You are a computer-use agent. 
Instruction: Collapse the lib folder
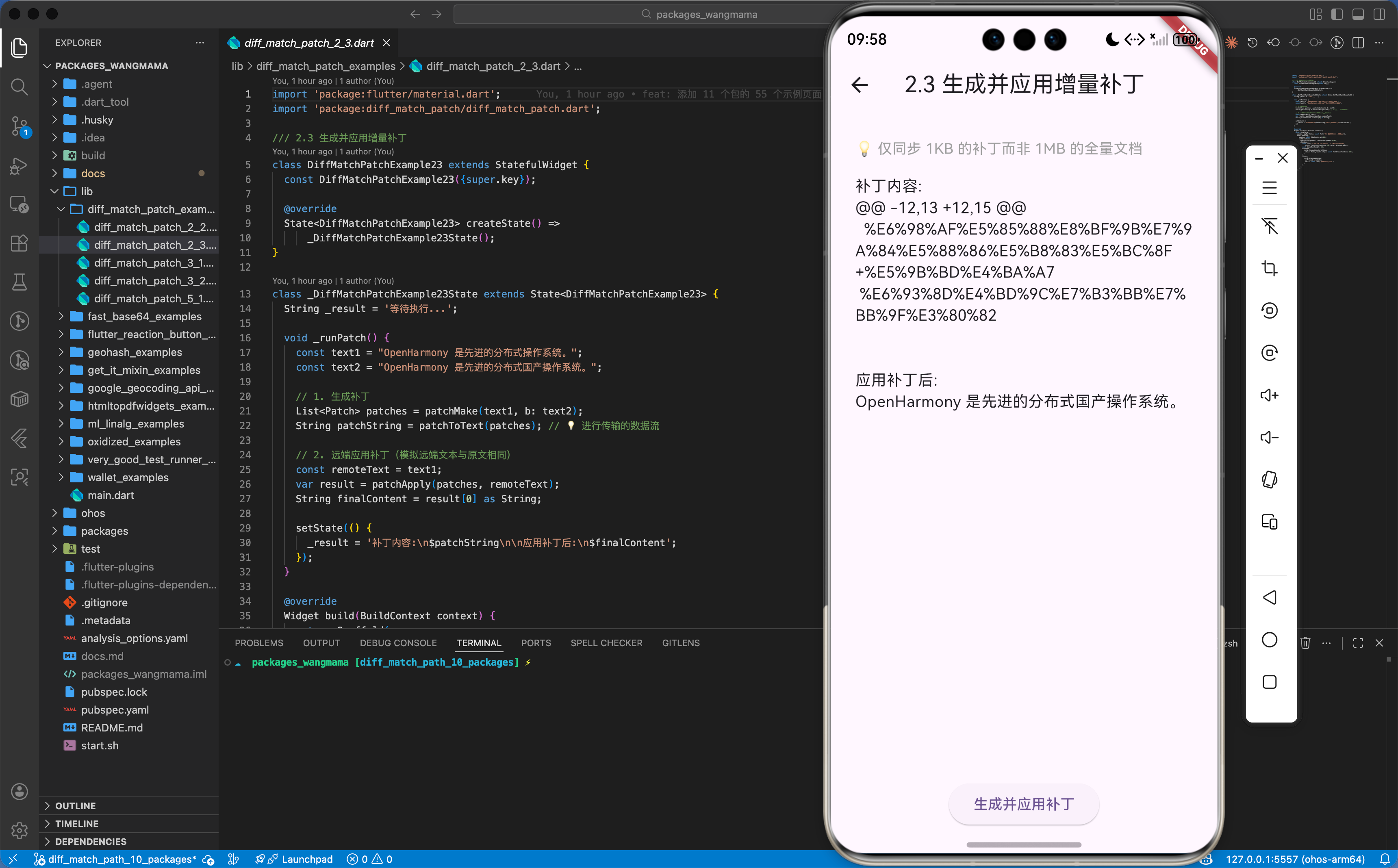tap(86, 191)
